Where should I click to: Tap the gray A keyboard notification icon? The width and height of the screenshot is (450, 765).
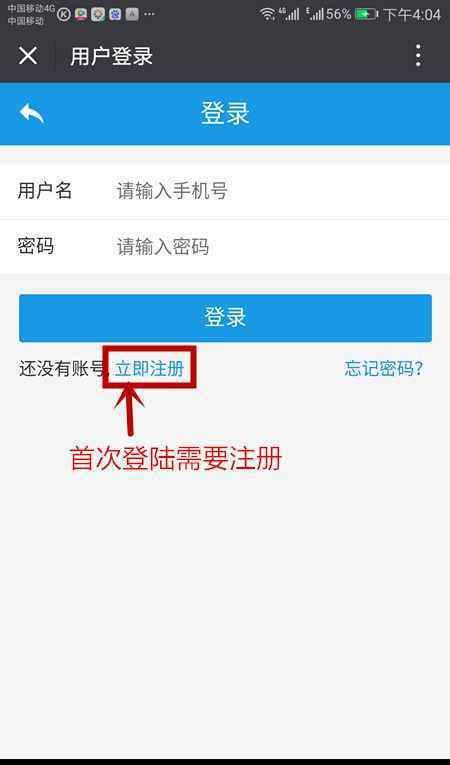pos(132,15)
